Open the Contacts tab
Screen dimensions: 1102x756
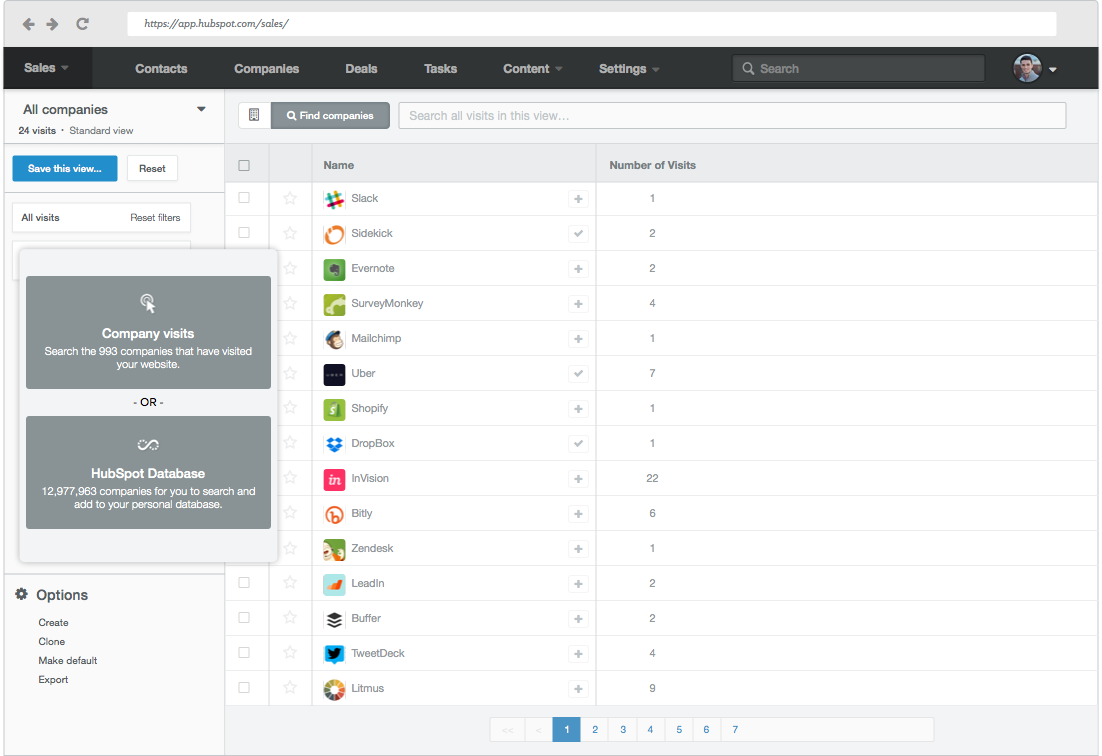click(x=161, y=69)
